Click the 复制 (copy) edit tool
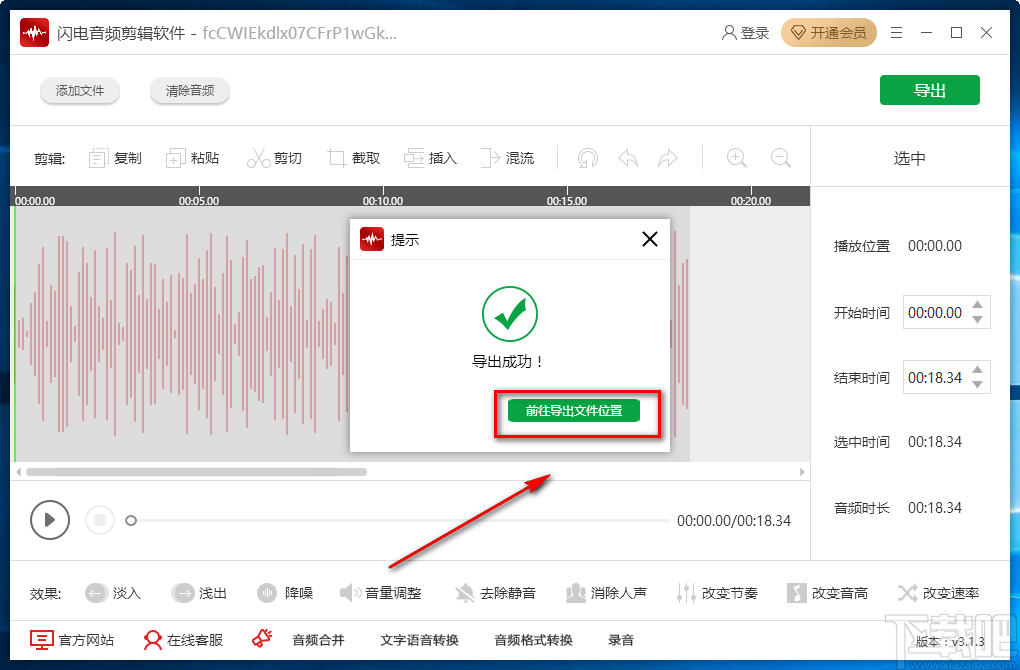The width and height of the screenshot is (1020, 670). (115, 158)
